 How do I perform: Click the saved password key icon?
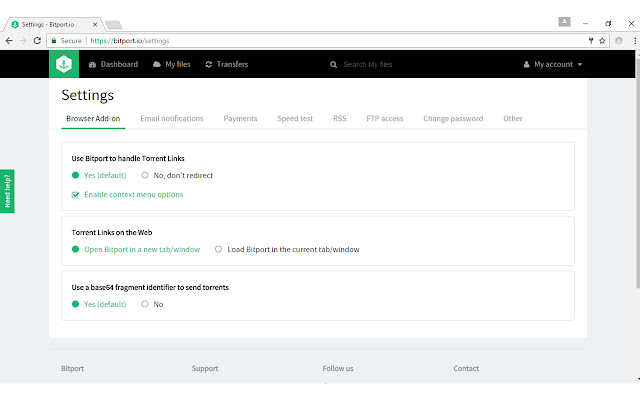(591, 41)
